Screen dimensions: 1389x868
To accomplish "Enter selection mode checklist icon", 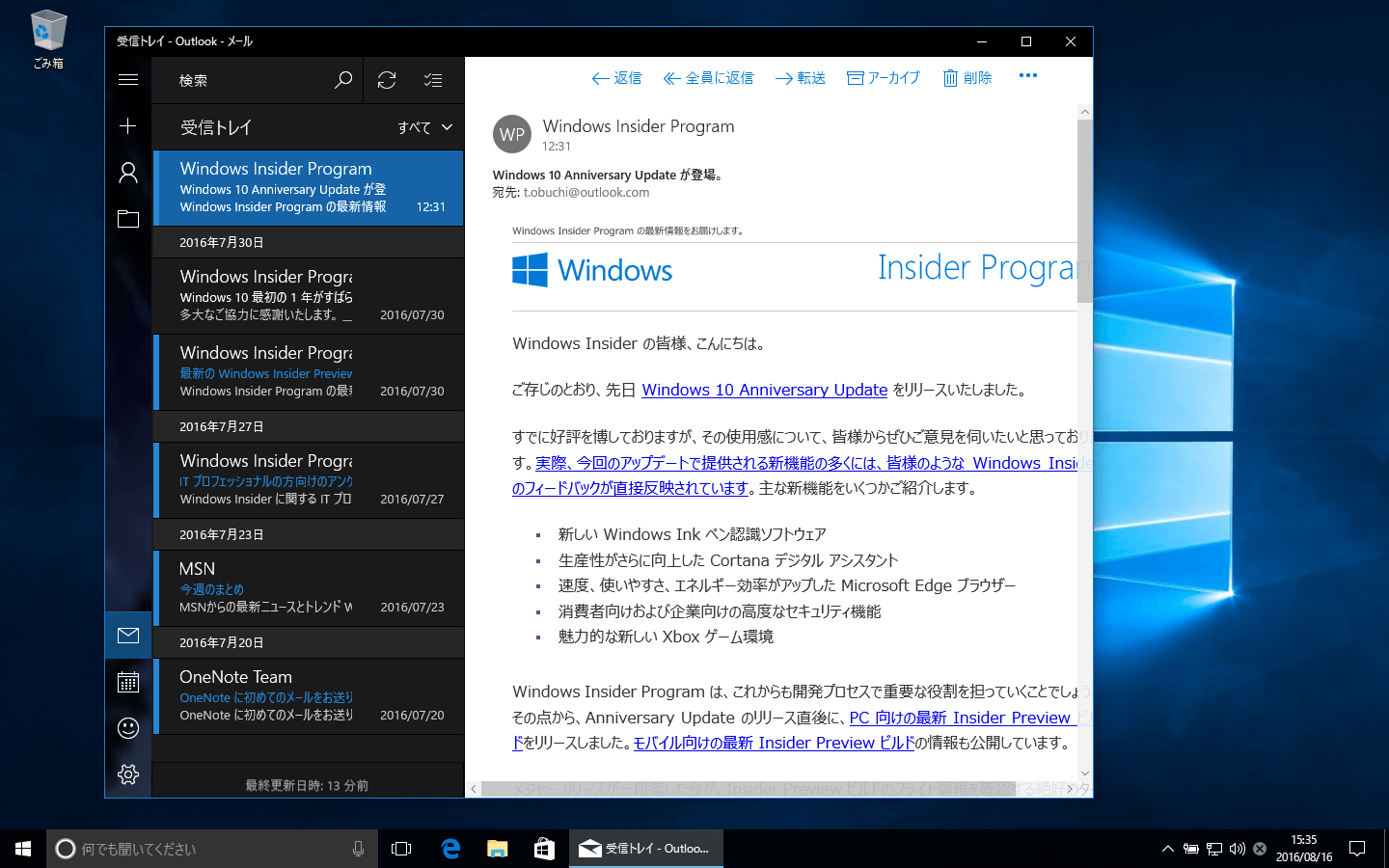I will pos(433,80).
